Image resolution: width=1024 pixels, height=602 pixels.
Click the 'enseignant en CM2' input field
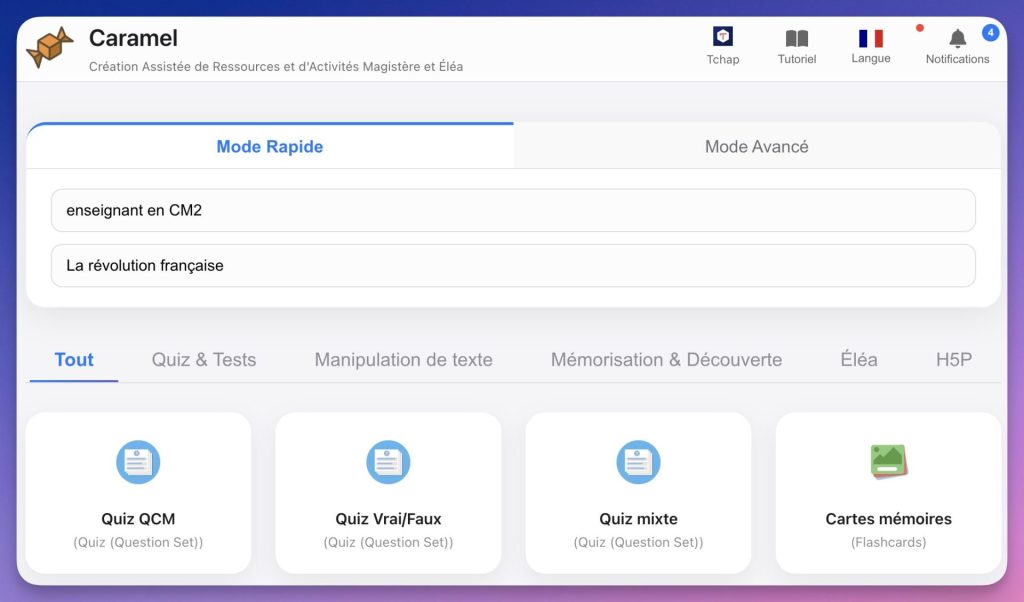pos(513,210)
